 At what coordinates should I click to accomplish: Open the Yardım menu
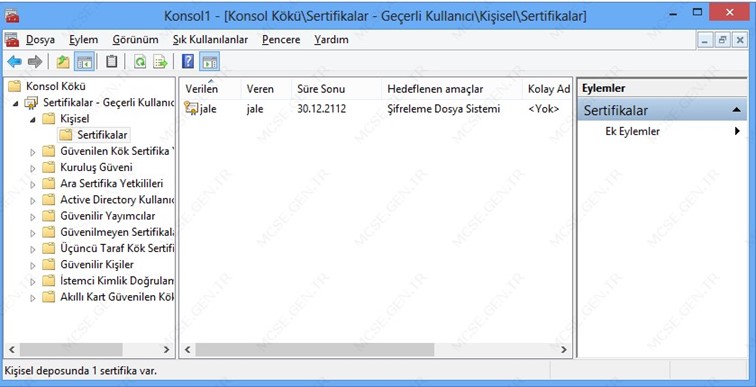click(331, 40)
